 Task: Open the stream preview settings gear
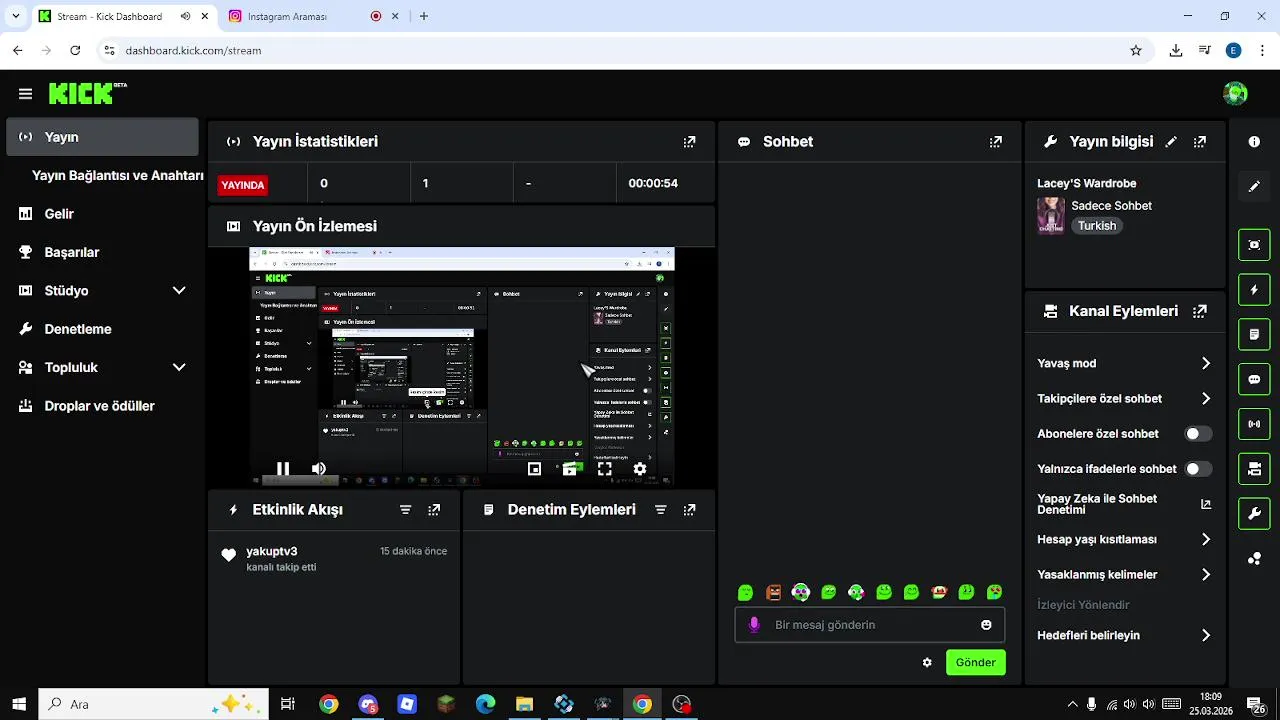(x=640, y=468)
